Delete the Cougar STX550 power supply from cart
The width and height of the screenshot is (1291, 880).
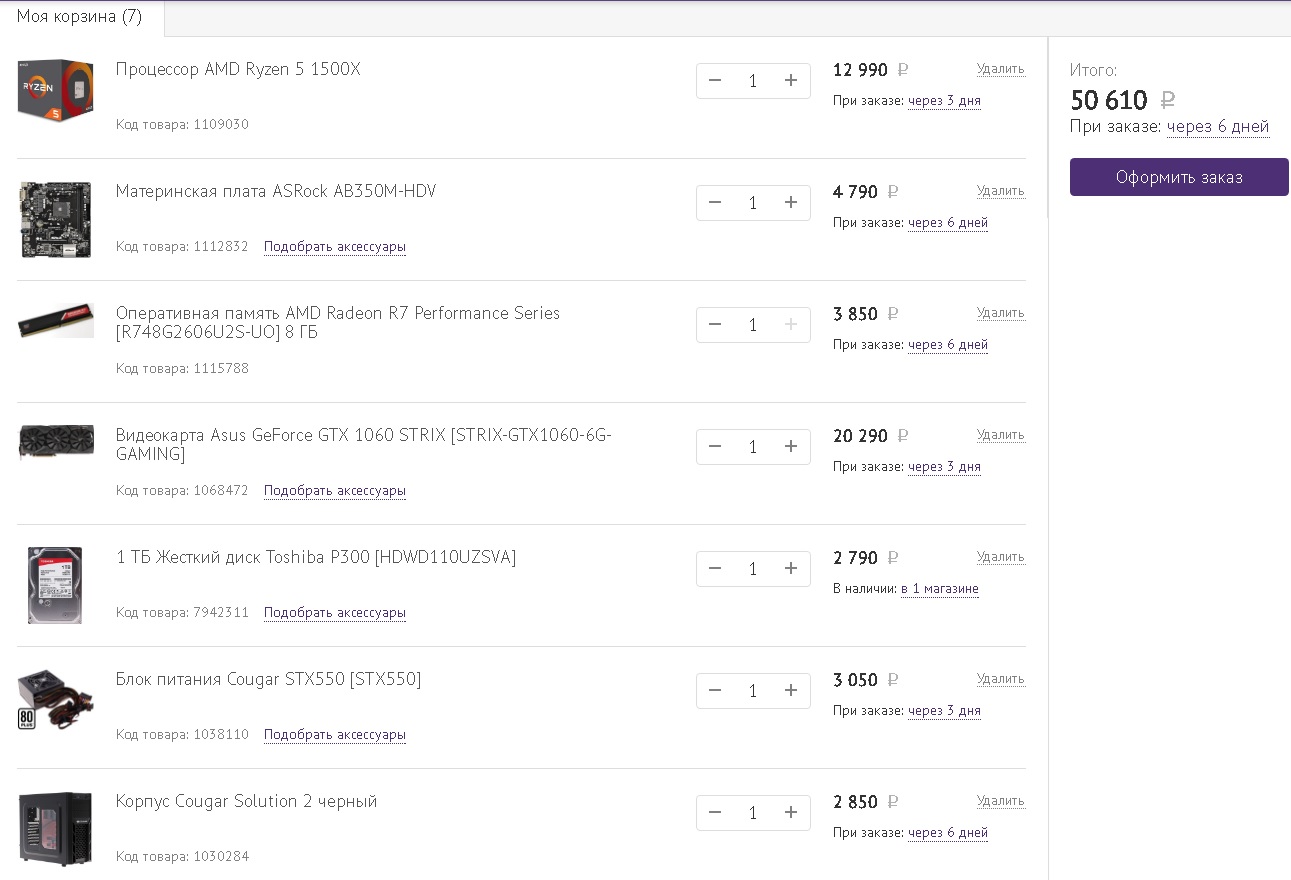pos(1000,679)
